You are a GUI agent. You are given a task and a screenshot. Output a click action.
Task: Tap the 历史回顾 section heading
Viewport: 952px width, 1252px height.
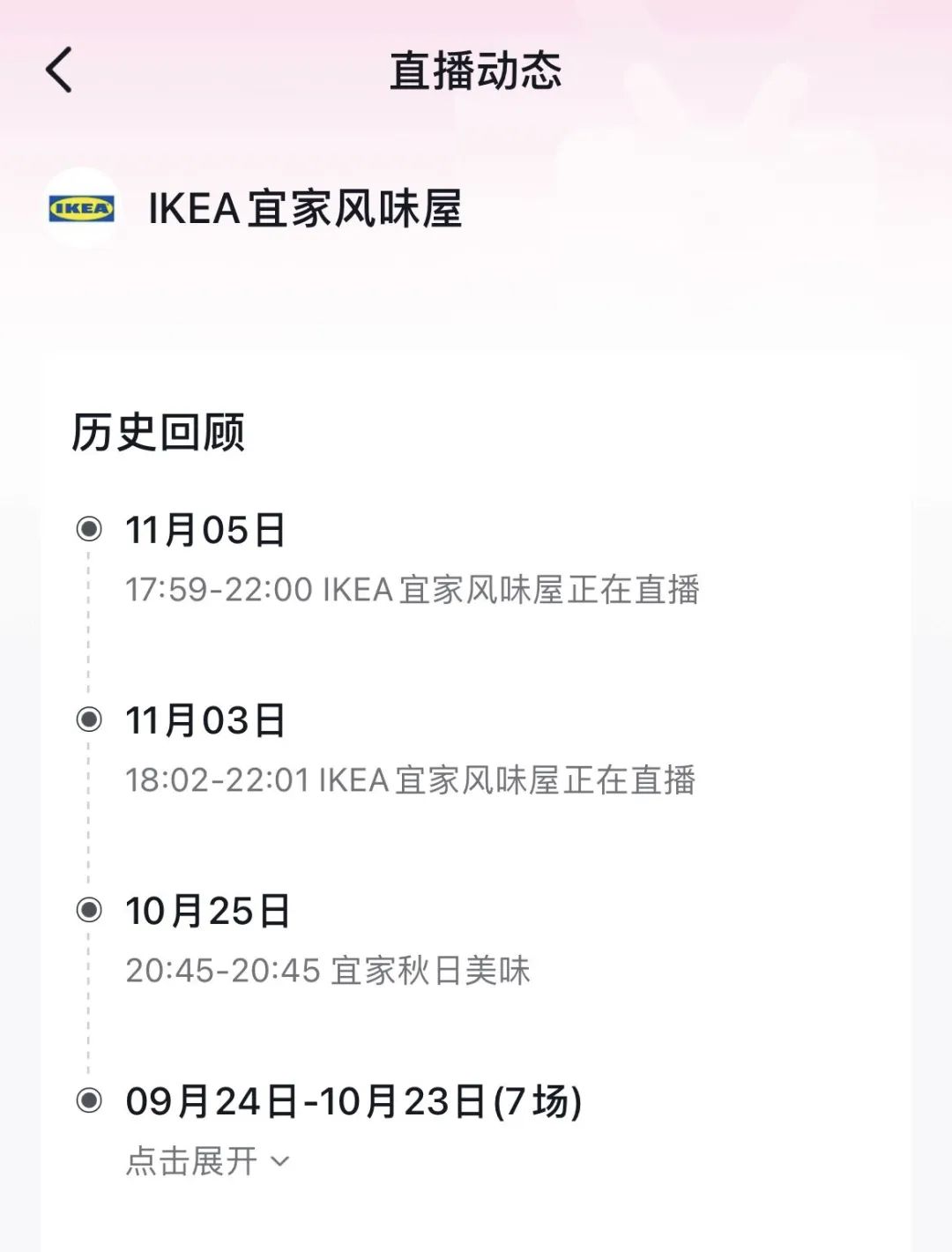pos(158,432)
